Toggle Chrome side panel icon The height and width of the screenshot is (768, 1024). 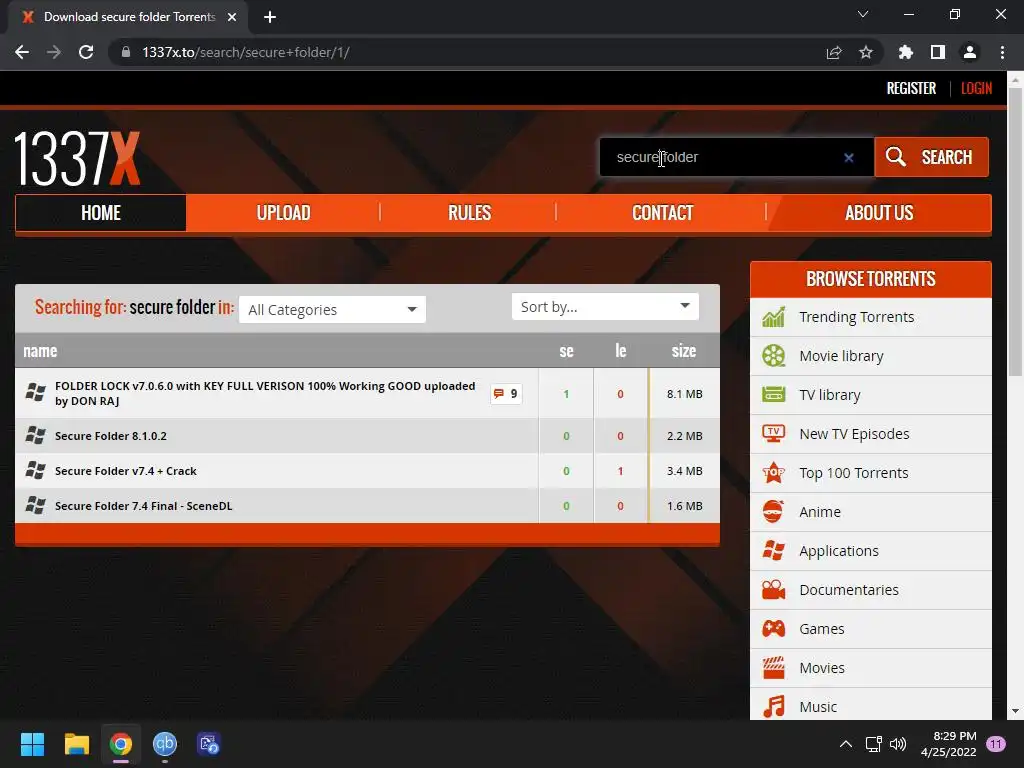click(x=938, y=52)
